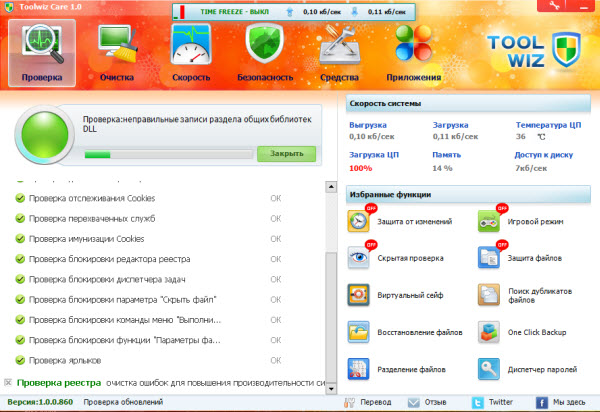
Task: Select Проверка блокировки диспетчера задач row
Action: 148,279
